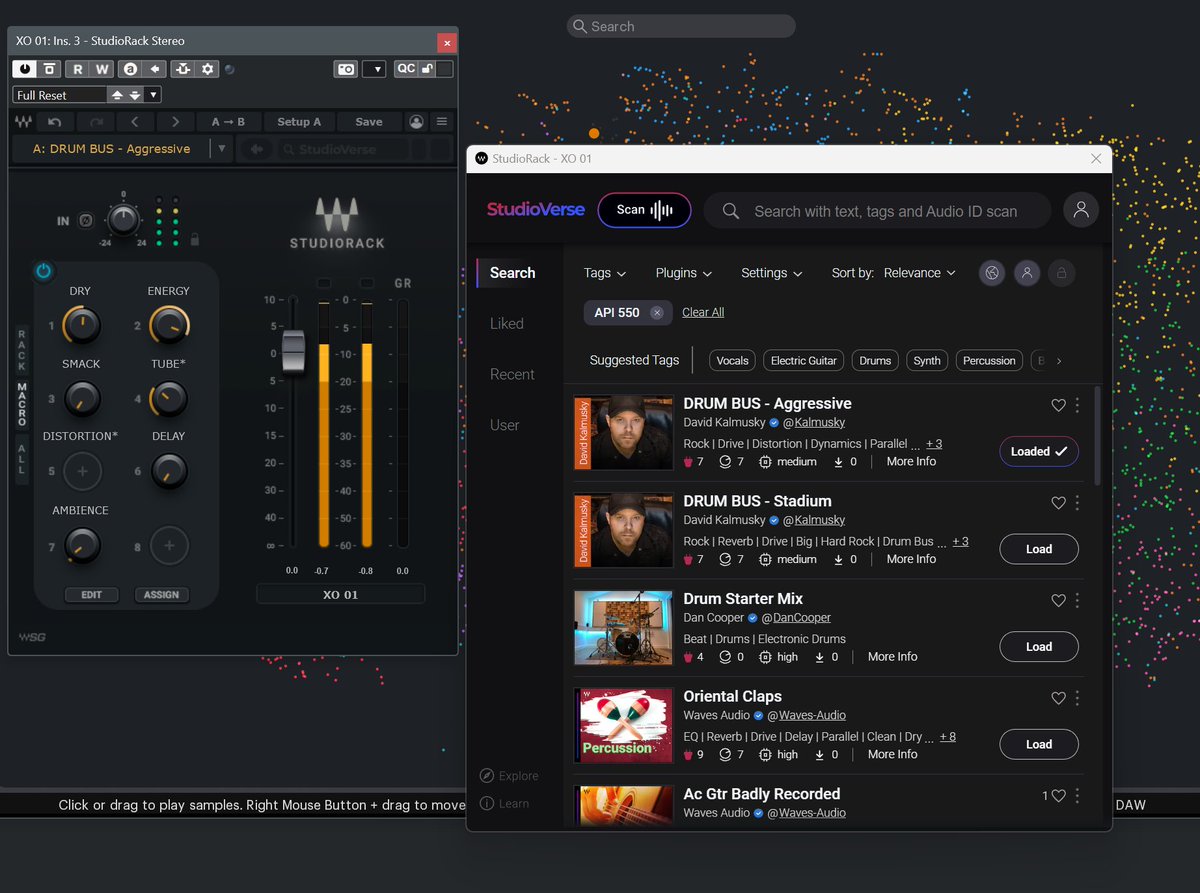Click the QC quick controls button
The height and width of the screenshot is (893, 1200).
(405, 69)
